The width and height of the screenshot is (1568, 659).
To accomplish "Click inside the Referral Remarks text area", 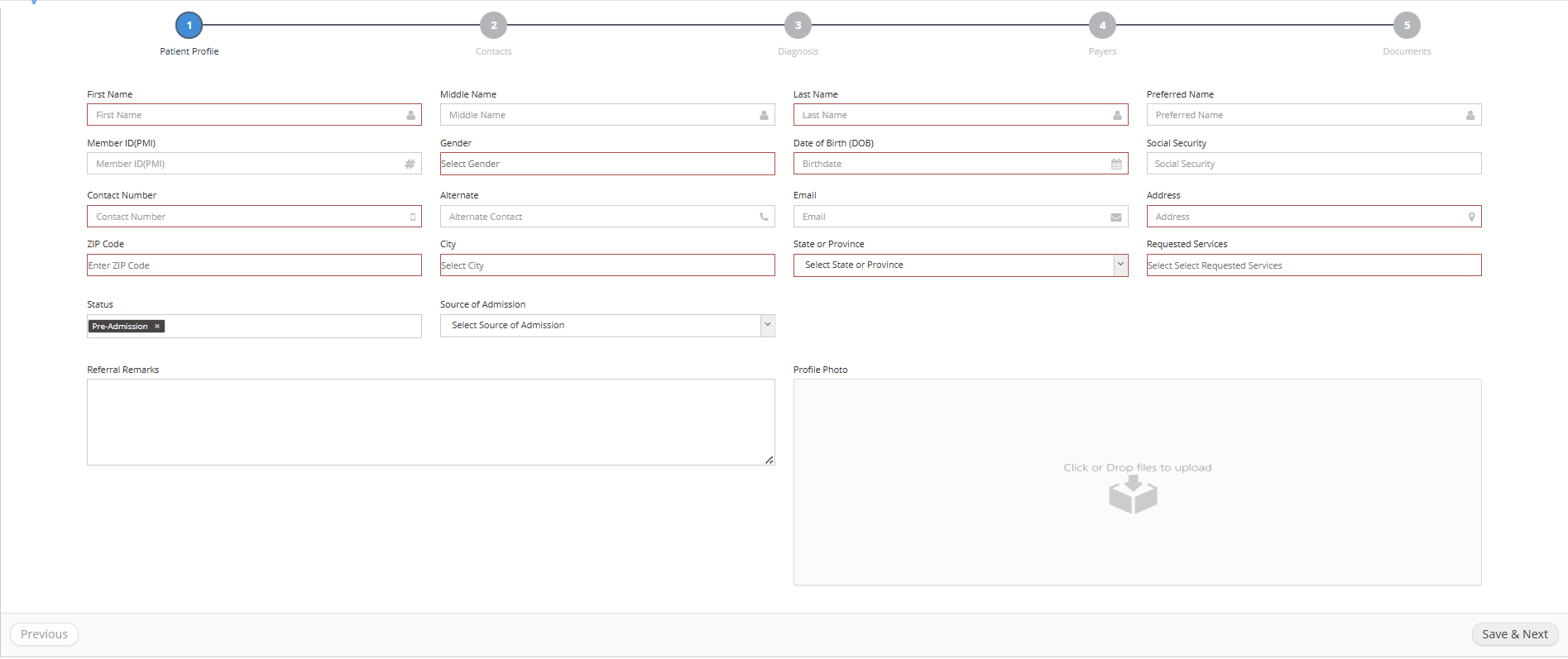I will pyautogui.click(x=431, y=423).
